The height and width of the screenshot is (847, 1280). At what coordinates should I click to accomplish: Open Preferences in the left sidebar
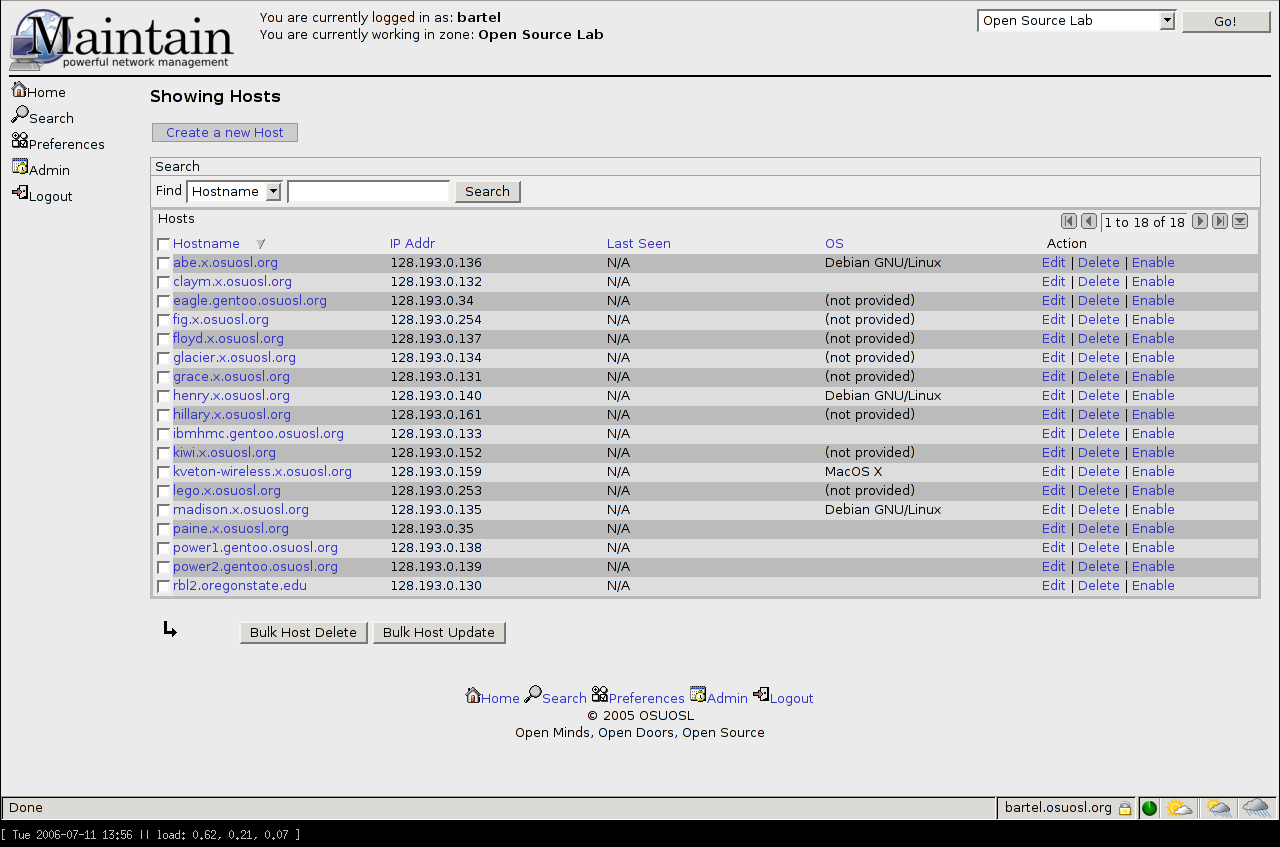pyautogui.click(x=58, y=144)
